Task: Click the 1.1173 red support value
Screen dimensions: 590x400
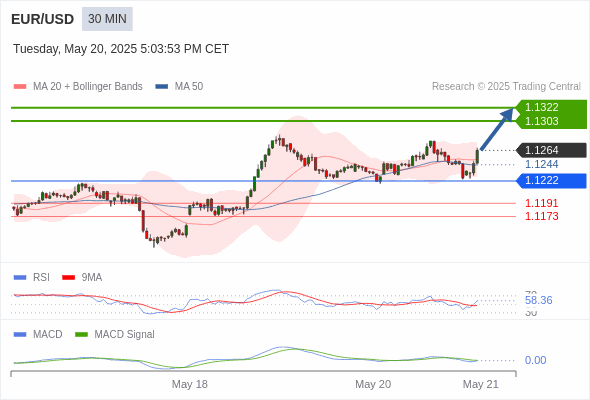Action: (x=541, y=216)
